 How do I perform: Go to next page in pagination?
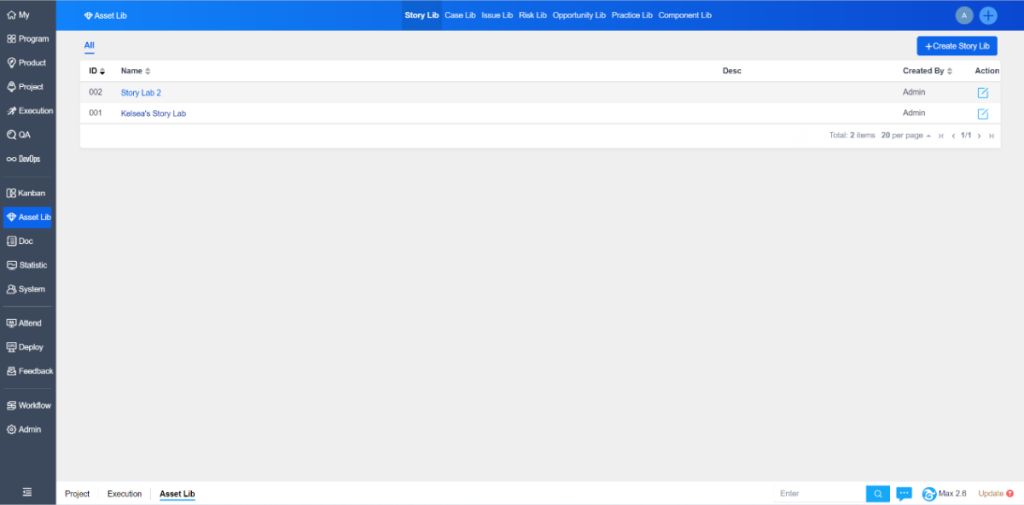(979, 135)
